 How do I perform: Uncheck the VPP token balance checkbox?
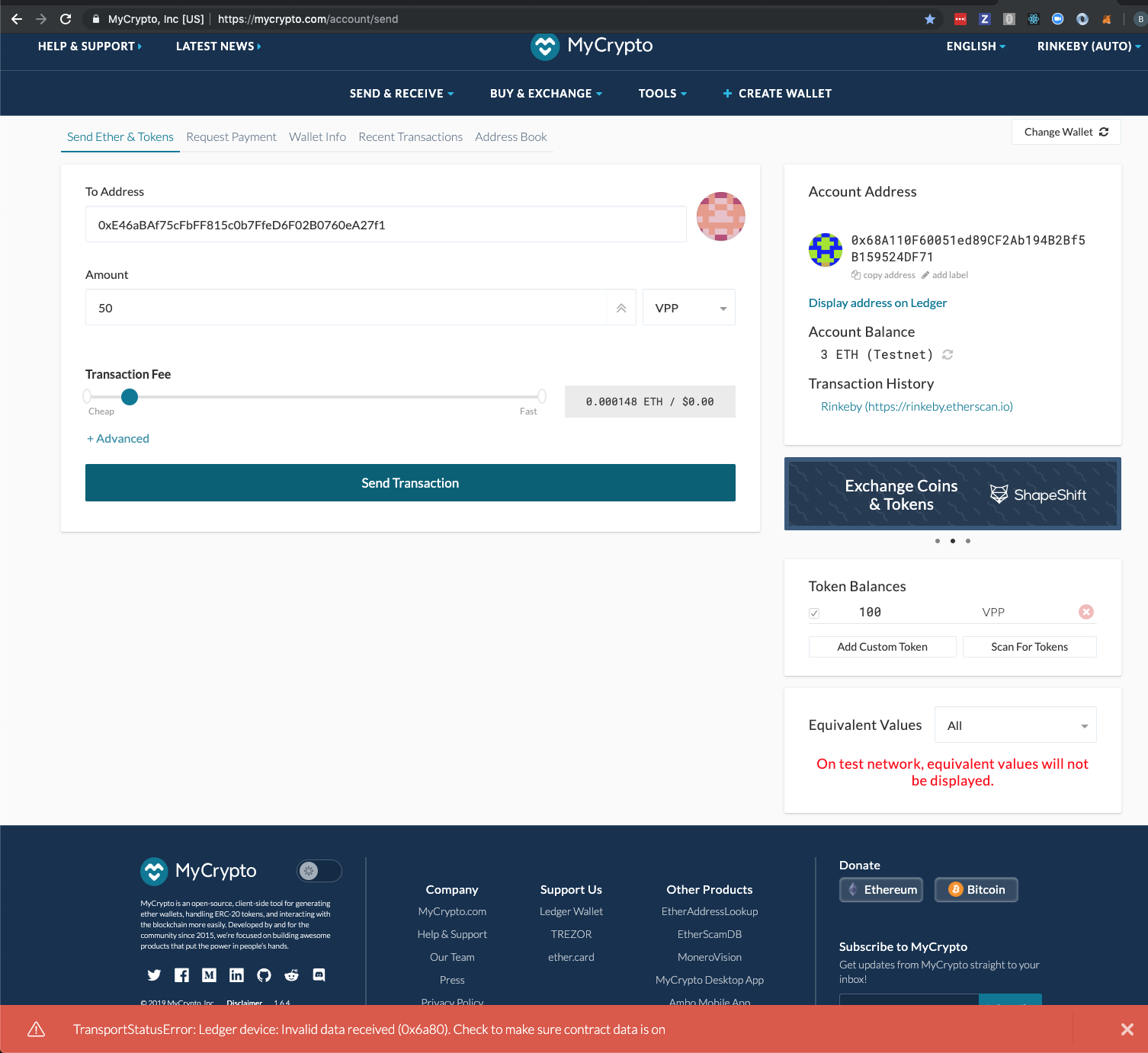click(814, 613)
